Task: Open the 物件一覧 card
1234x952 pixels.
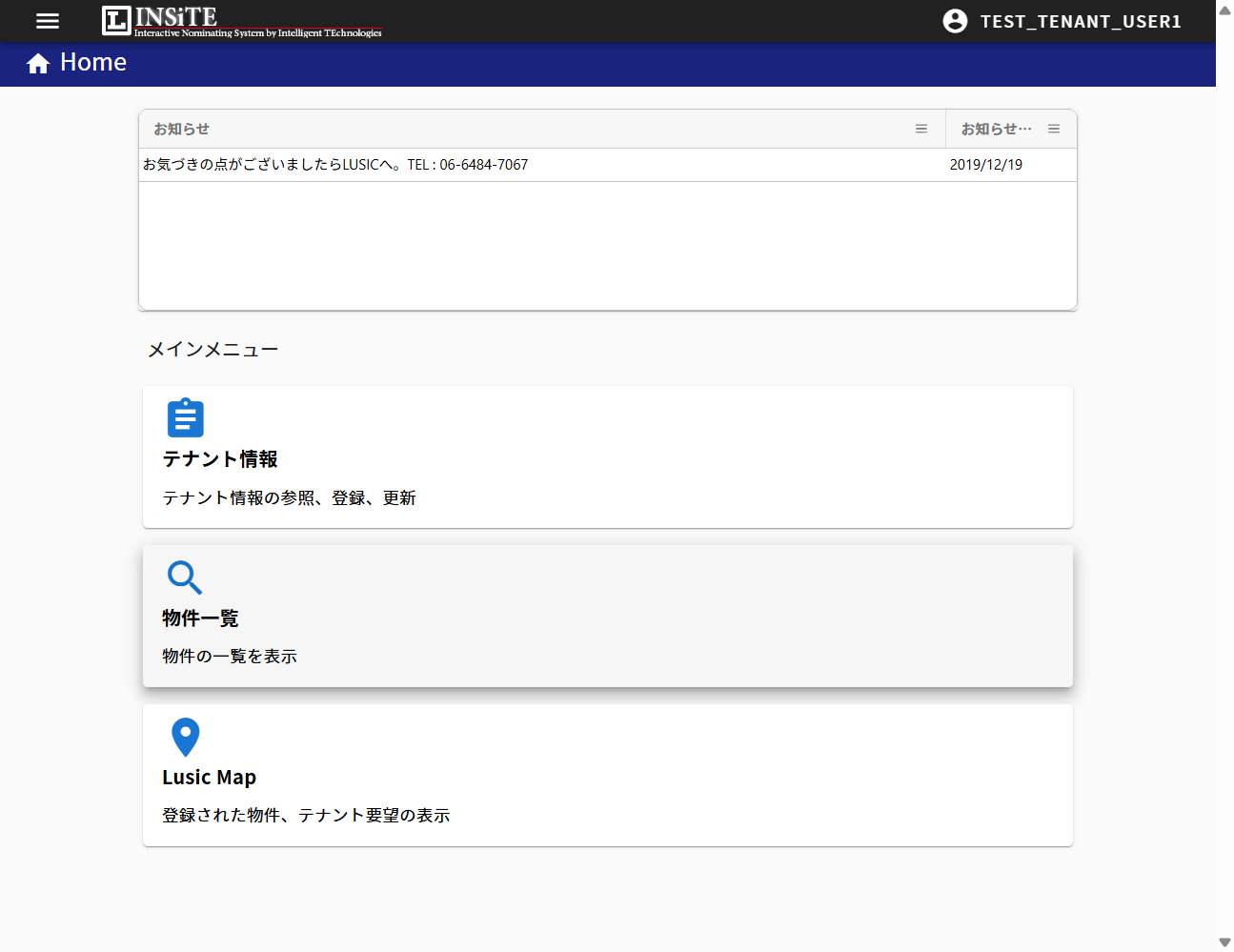Action: tap(608, 616)
